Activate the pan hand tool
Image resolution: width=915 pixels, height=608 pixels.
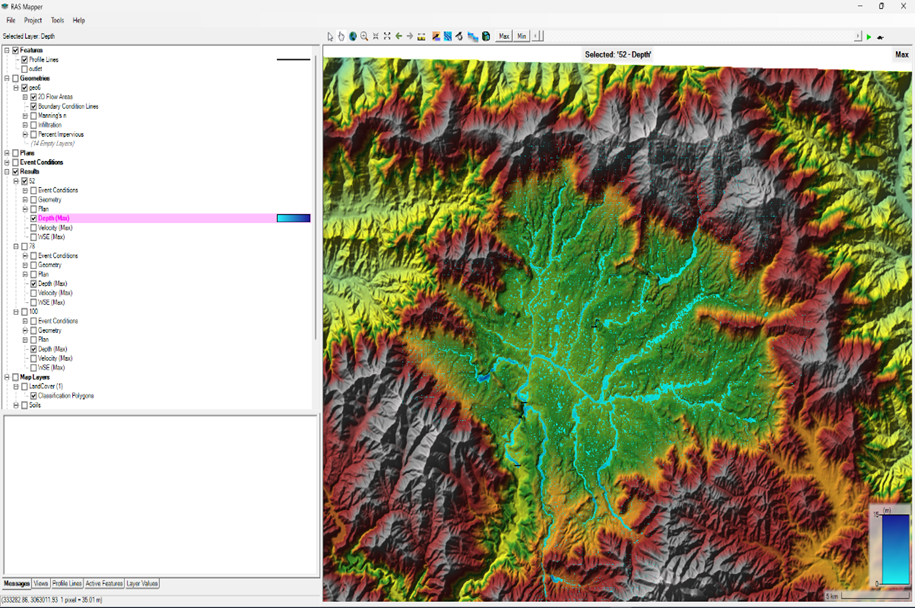[341, 36]
